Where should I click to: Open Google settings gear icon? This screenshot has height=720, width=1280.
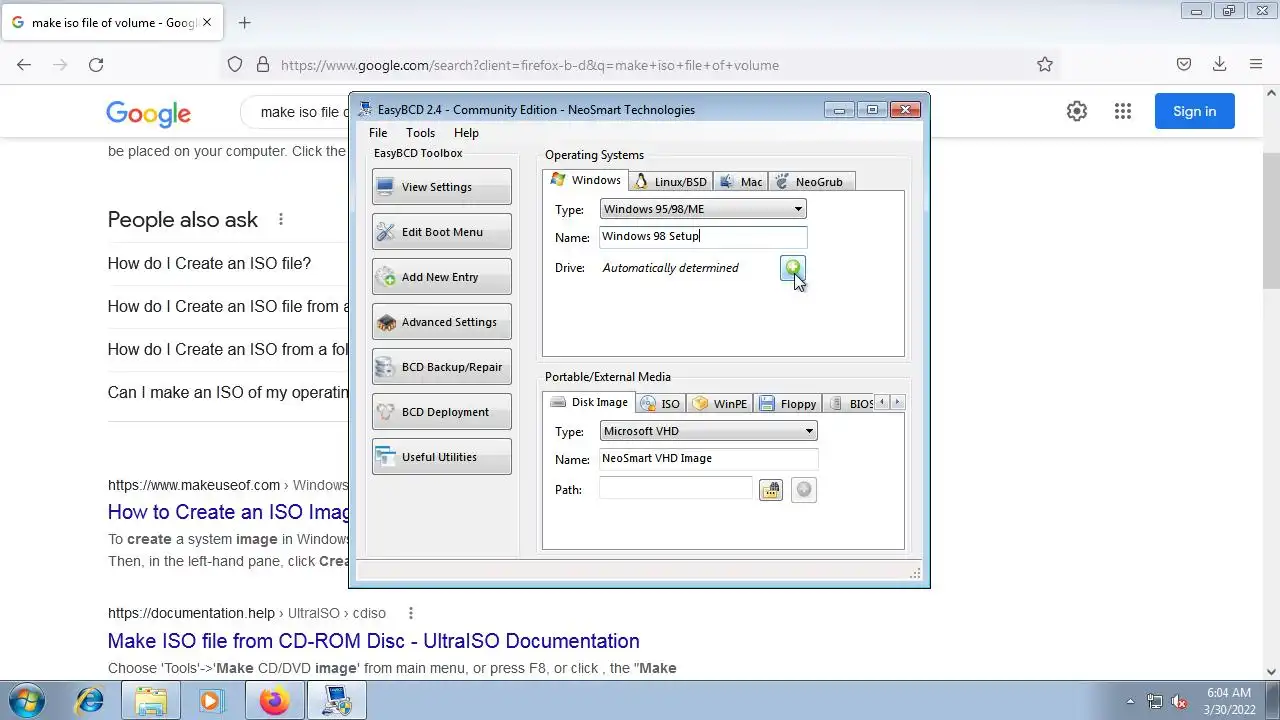1077,111
